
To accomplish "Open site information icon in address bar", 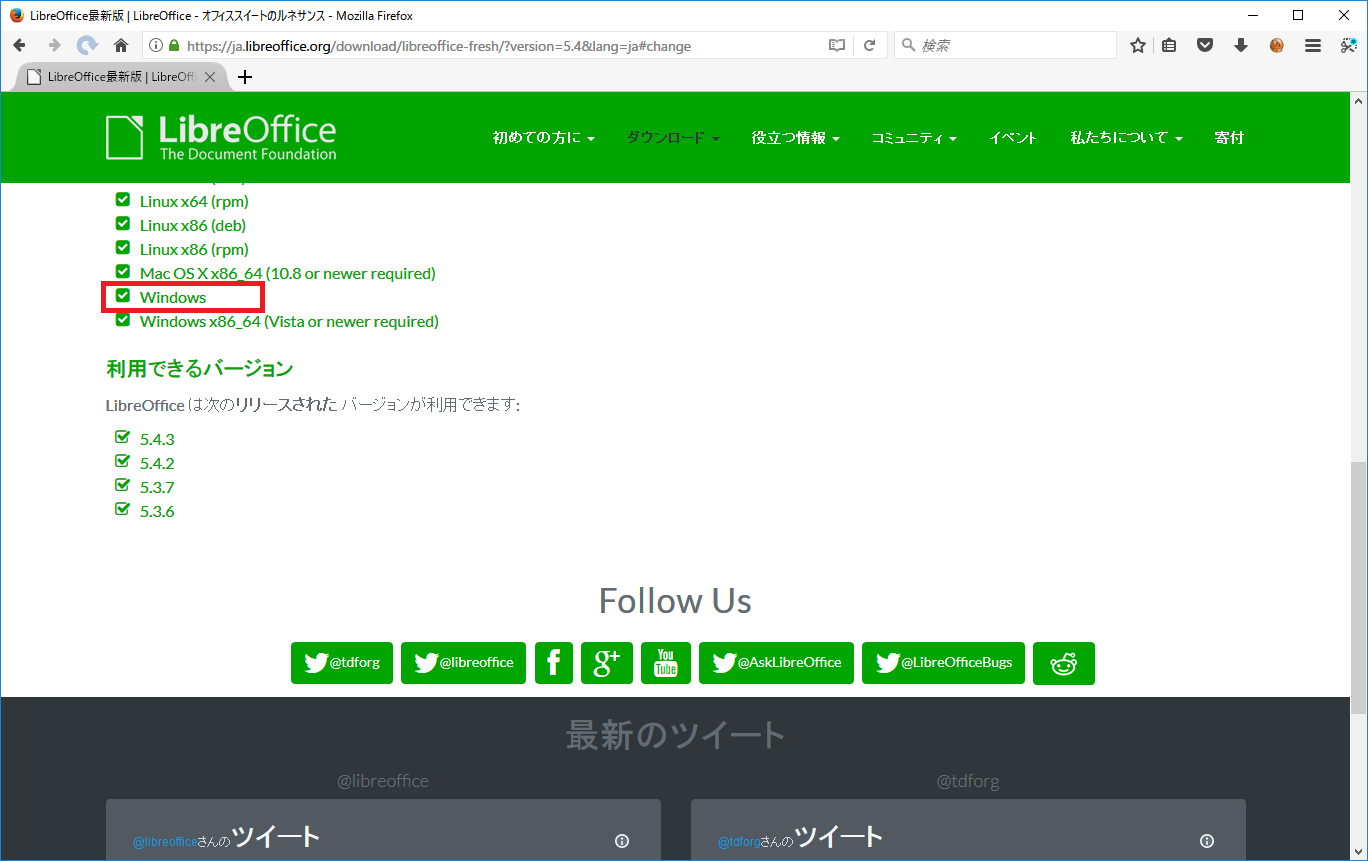I will pyautogui.click(x=155, y=45).
